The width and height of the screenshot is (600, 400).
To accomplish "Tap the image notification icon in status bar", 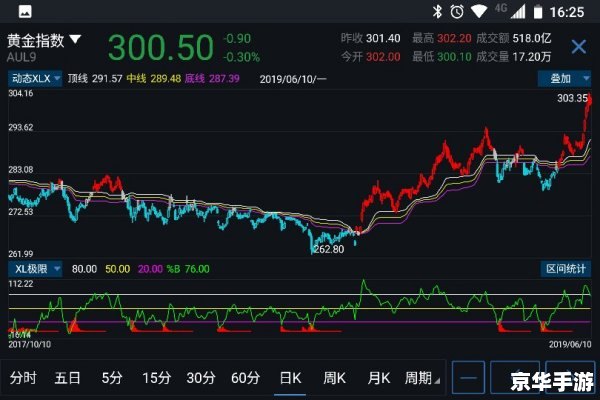I will point(25,11).
